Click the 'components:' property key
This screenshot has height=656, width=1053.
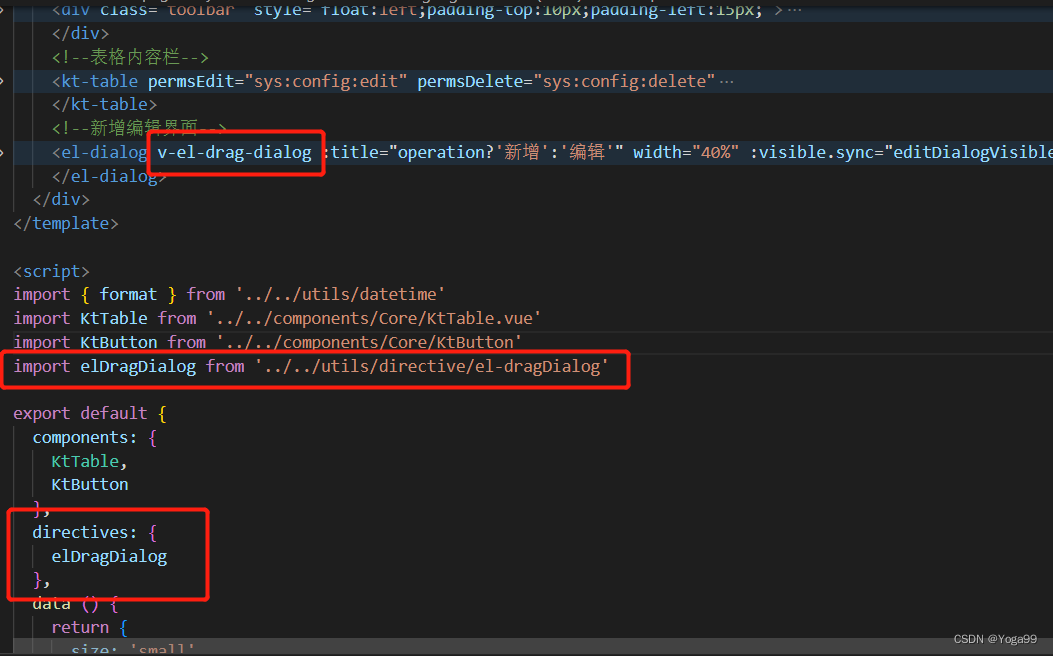click(x=85, y=437)
